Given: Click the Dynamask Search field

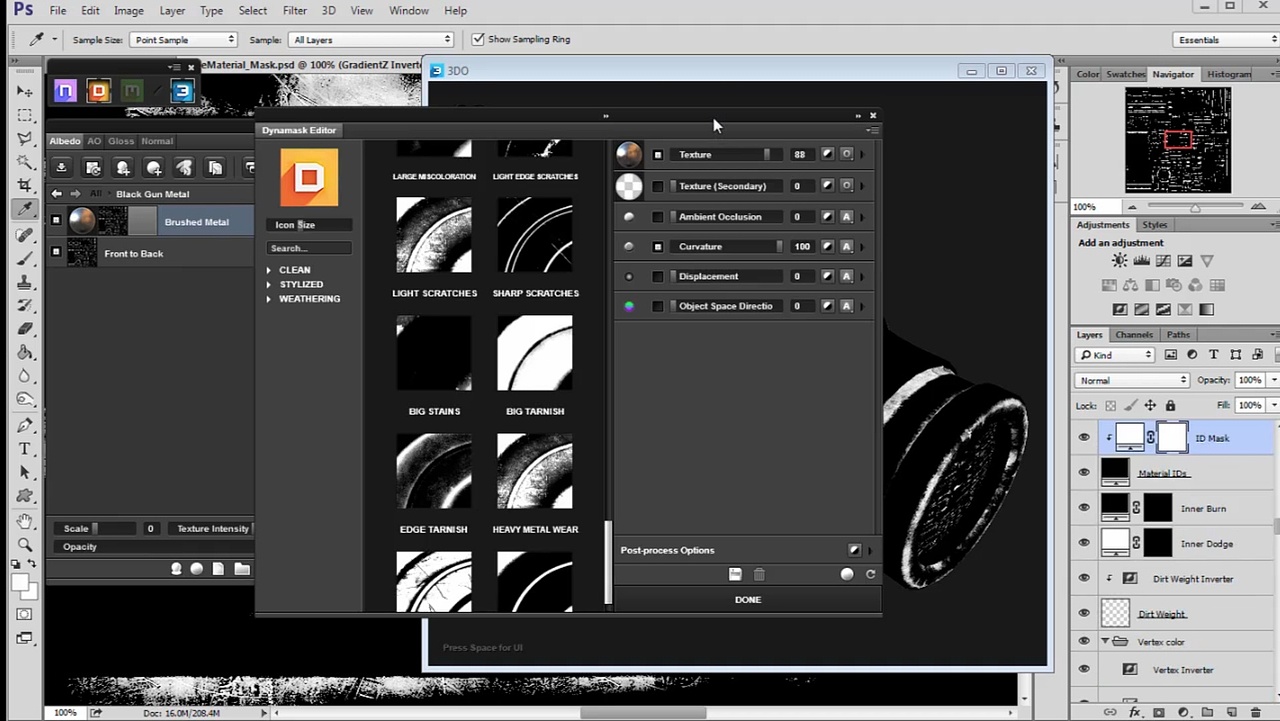Looking at the screenshot, I should point(309,248).
